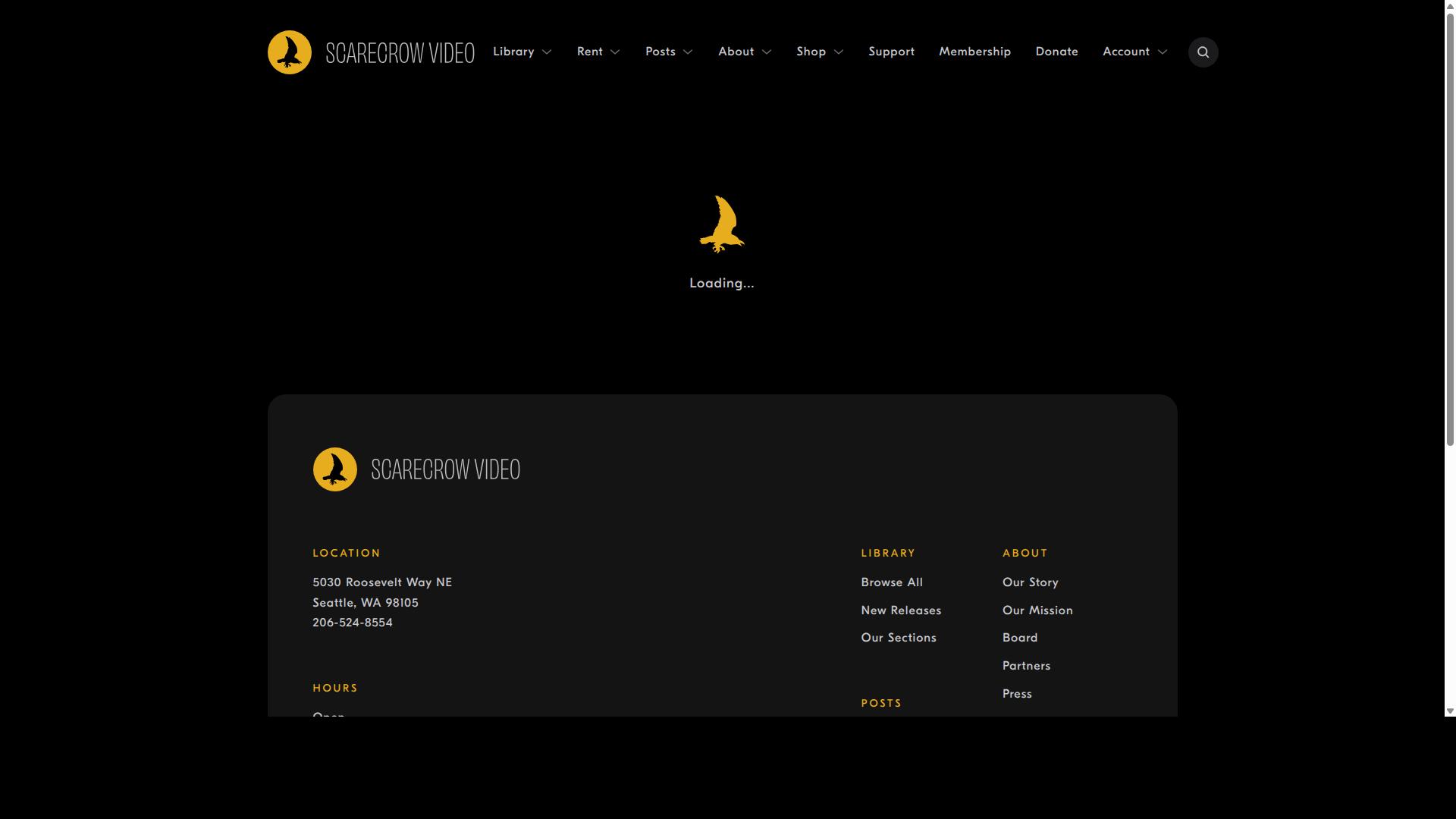The width and height of the screenshot is (1456, 819).
Task: Click the LIBRARY footer heading
Action: pos(888,553)
